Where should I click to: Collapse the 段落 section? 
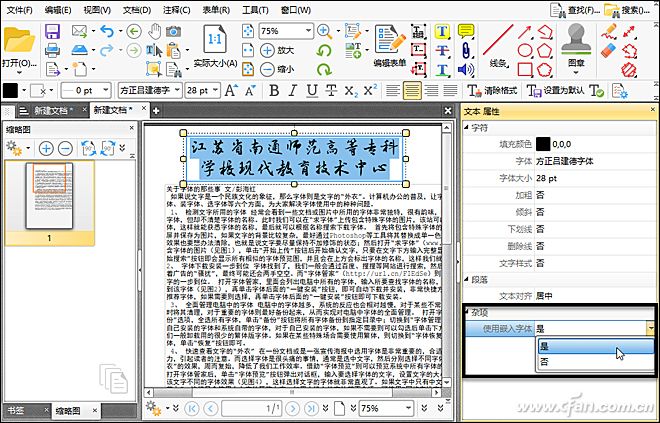pos(467,279)
